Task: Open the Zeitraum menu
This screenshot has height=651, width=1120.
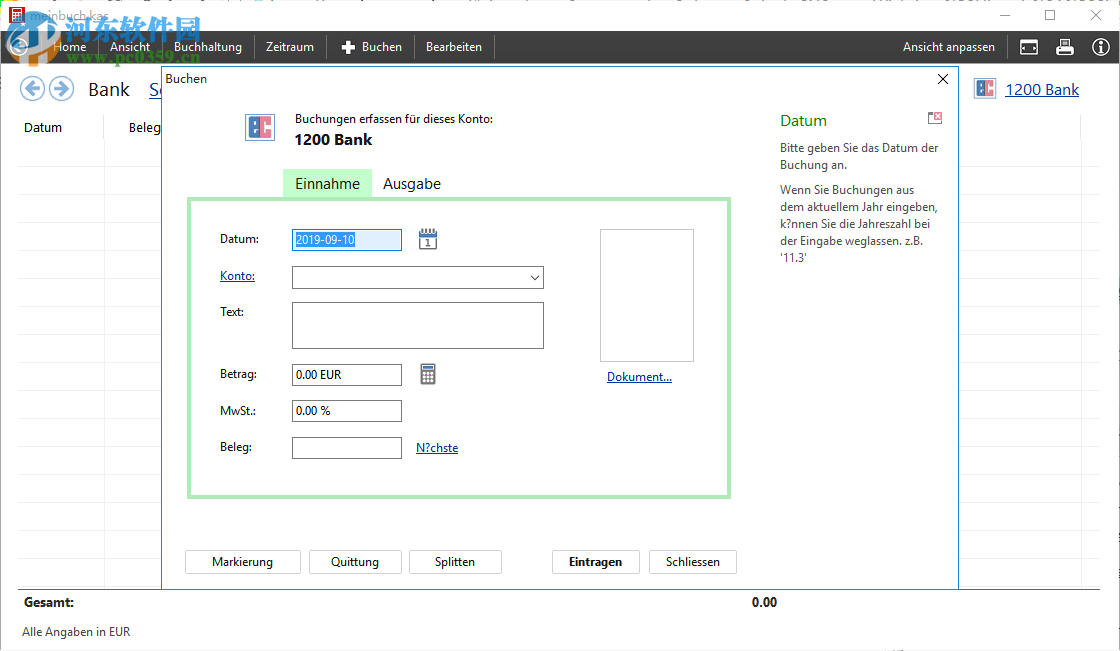Action: (290, 47)
